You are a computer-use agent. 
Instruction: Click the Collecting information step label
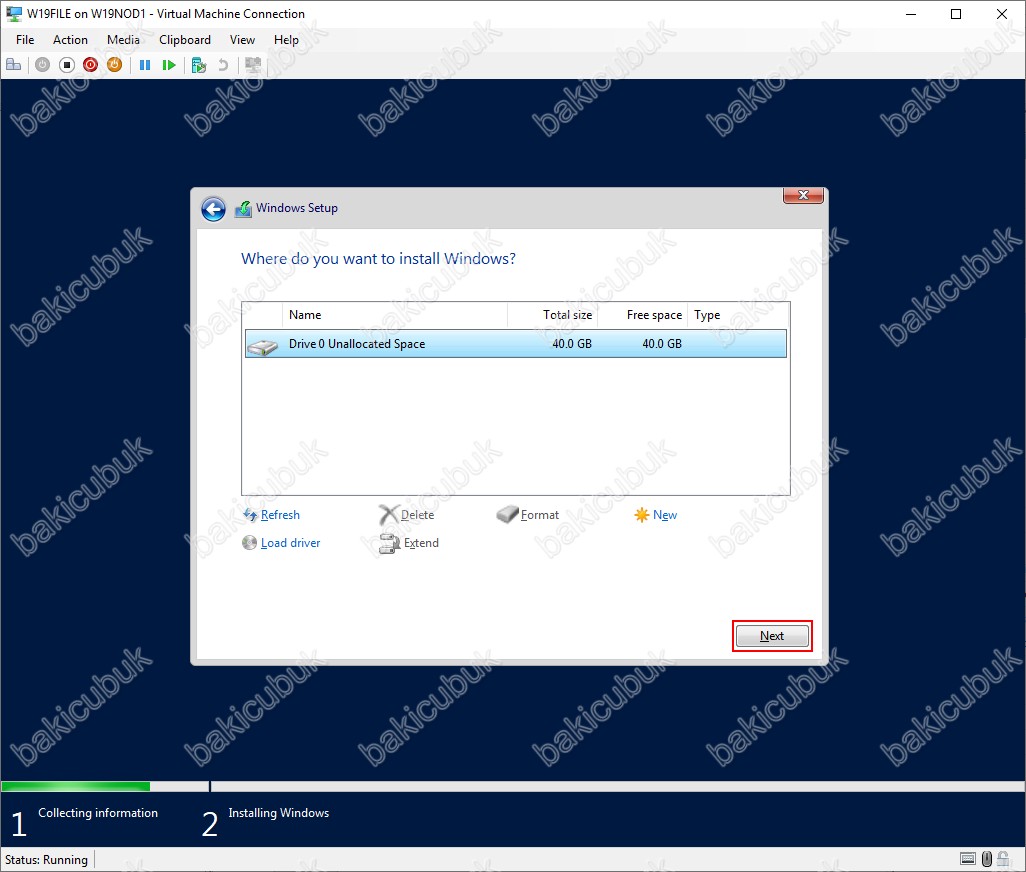(97, 812)
